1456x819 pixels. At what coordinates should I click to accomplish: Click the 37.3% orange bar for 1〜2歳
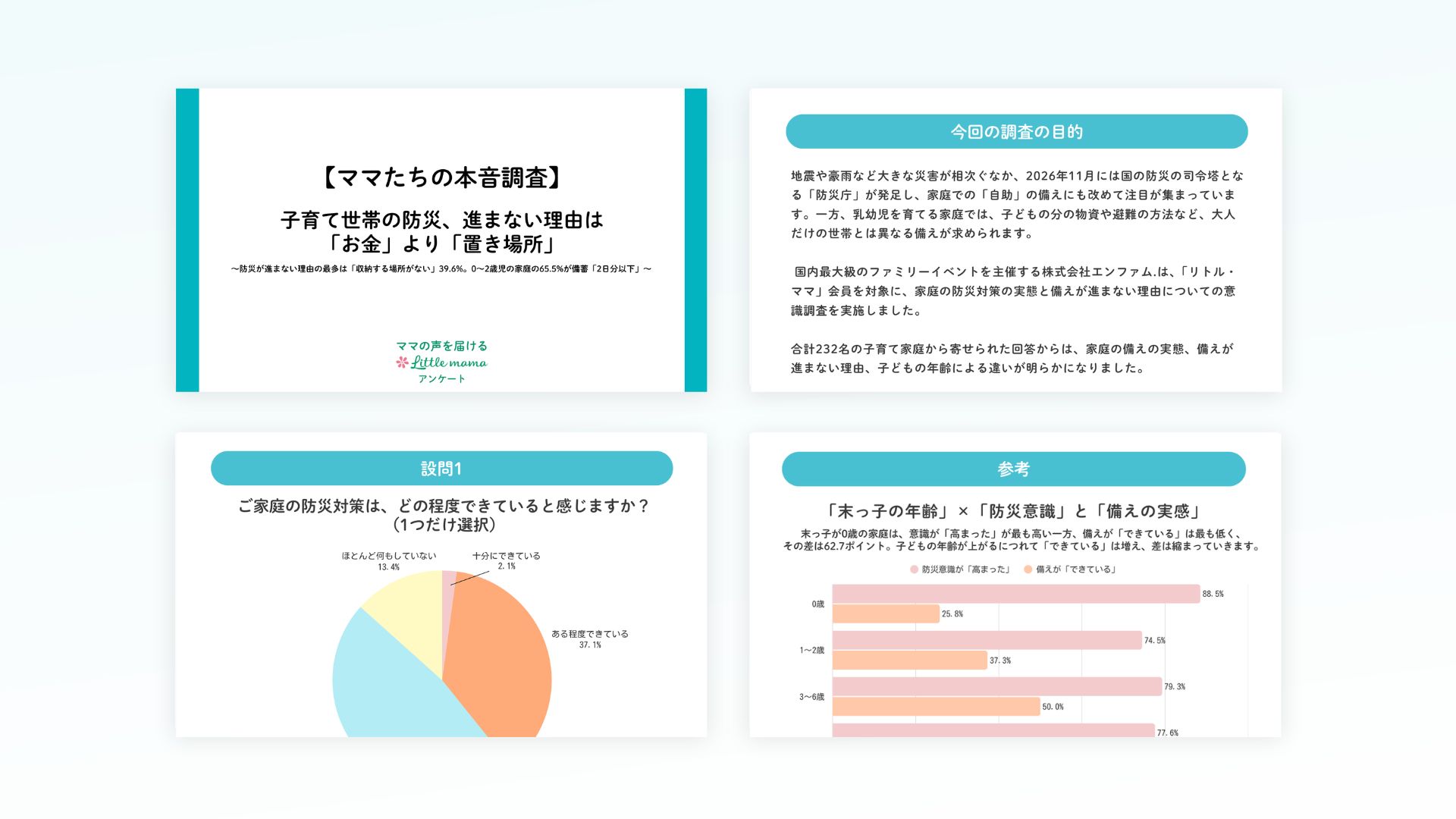910,661
